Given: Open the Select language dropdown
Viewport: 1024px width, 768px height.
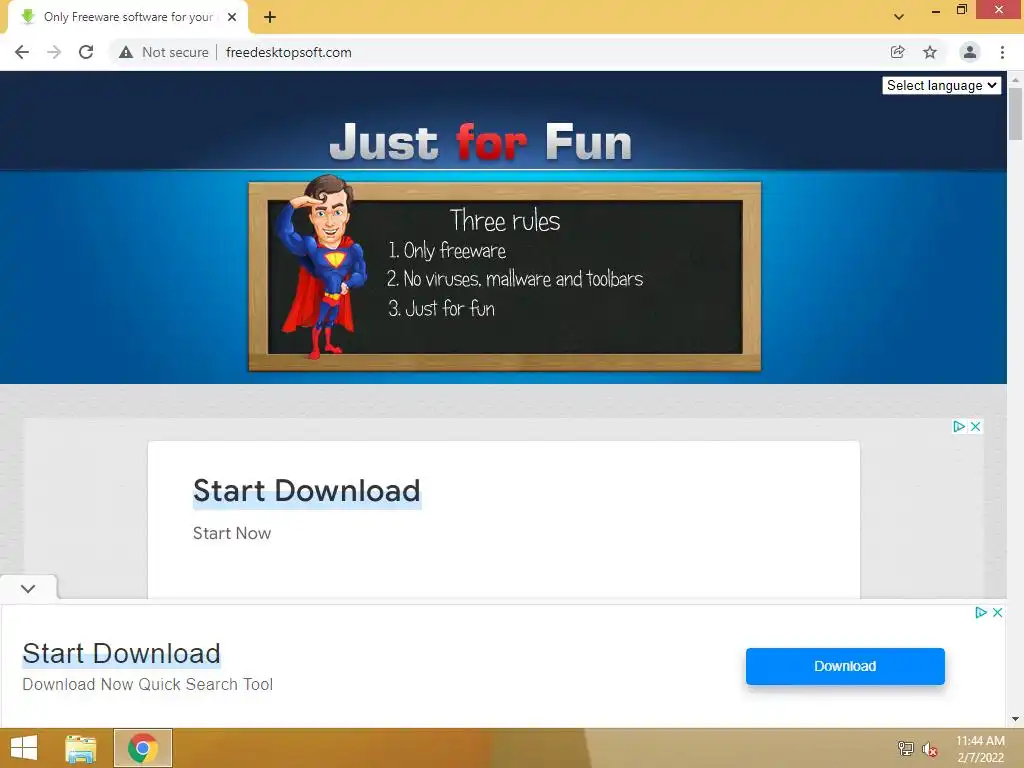Looking at the screenshot, I should point(941,86).
